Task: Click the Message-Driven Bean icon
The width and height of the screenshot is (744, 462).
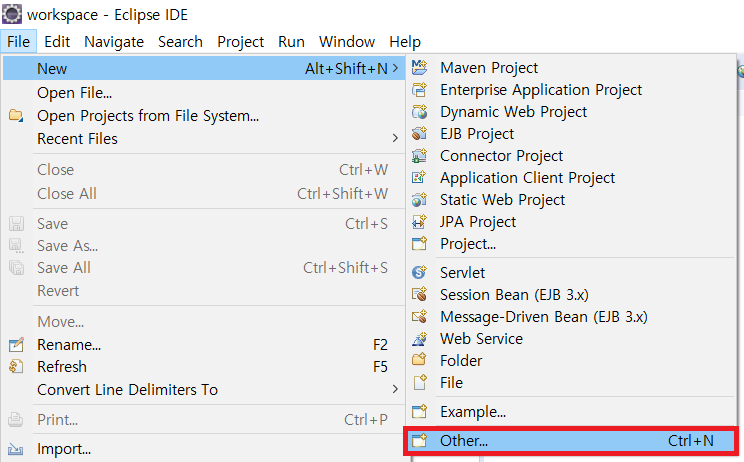Action: 419,316
